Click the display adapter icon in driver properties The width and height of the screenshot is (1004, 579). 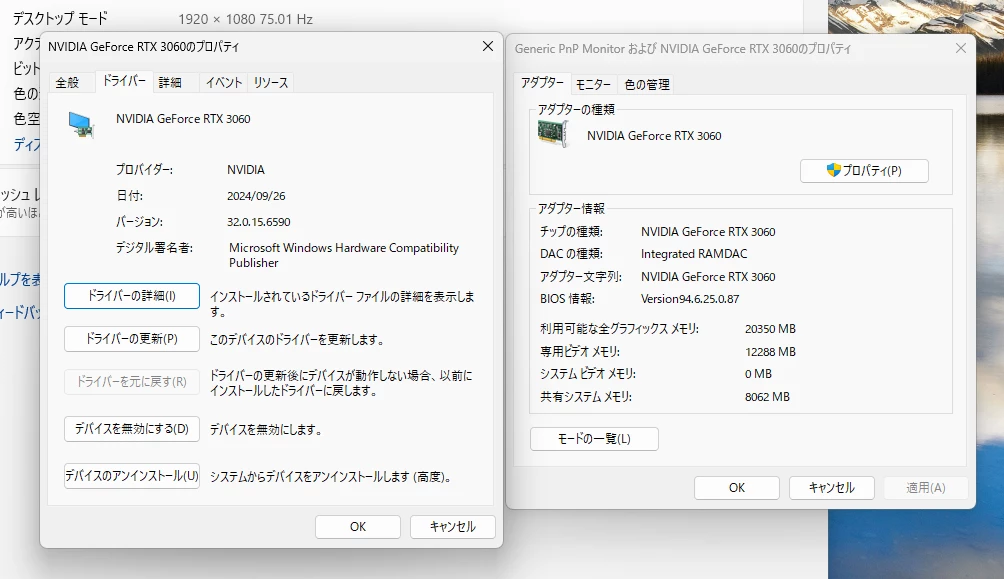[x=81, y=124]
